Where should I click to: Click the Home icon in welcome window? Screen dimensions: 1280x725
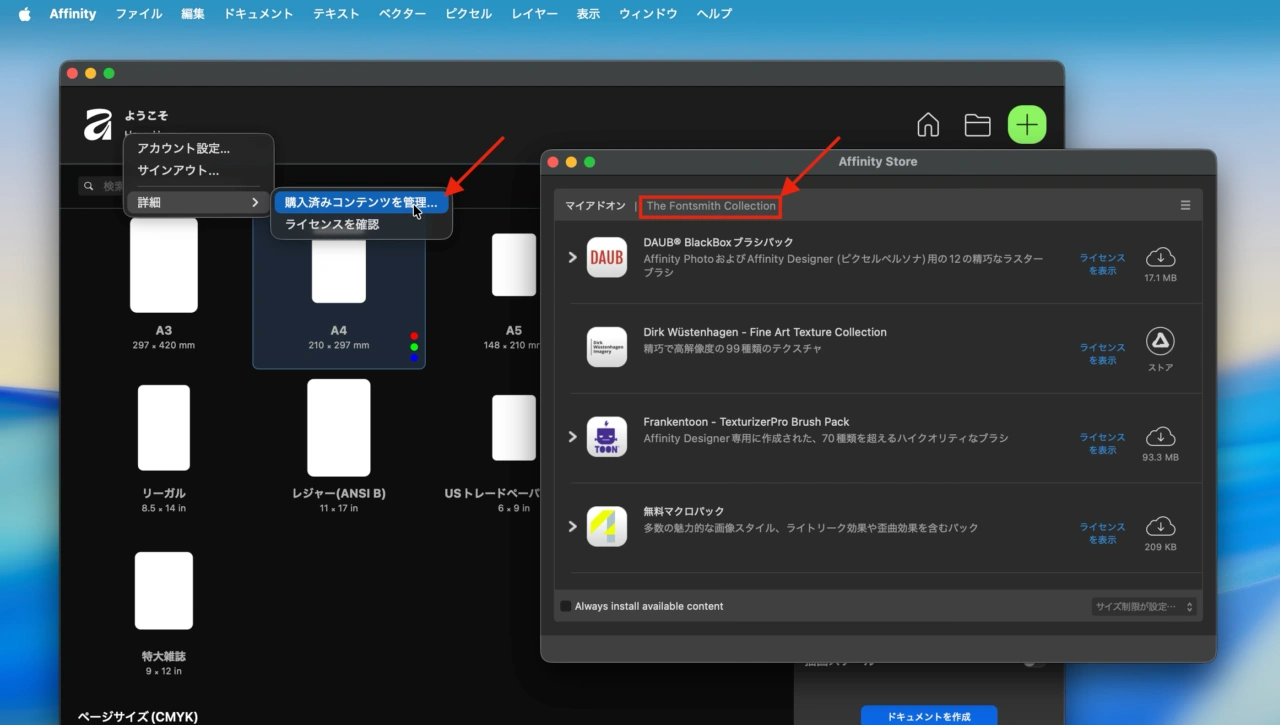[928, 125]
